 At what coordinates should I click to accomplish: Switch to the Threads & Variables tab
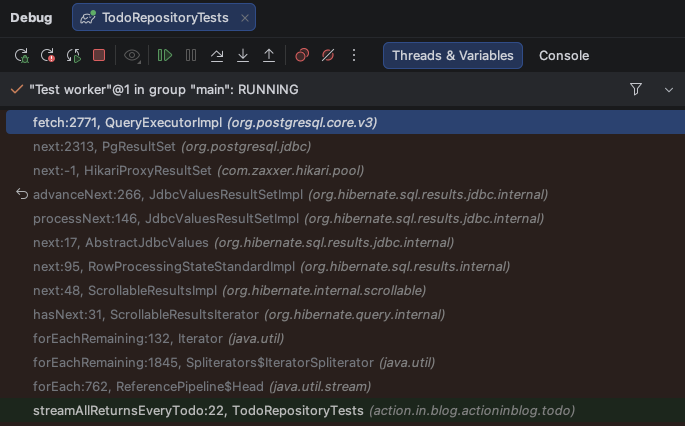coord(453,55)
